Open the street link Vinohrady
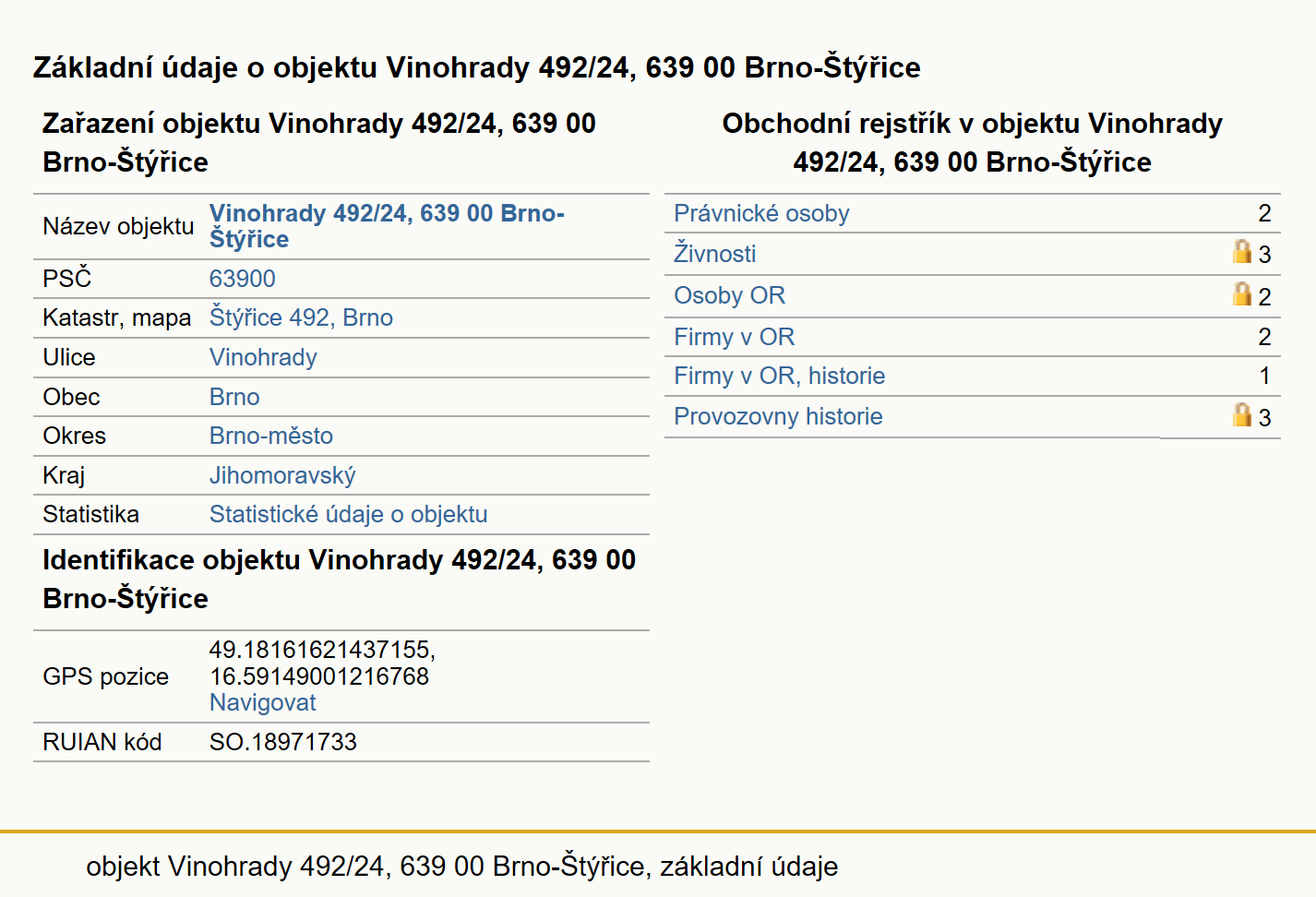The height and width of the screenshot is (897, 1316). 263,357
